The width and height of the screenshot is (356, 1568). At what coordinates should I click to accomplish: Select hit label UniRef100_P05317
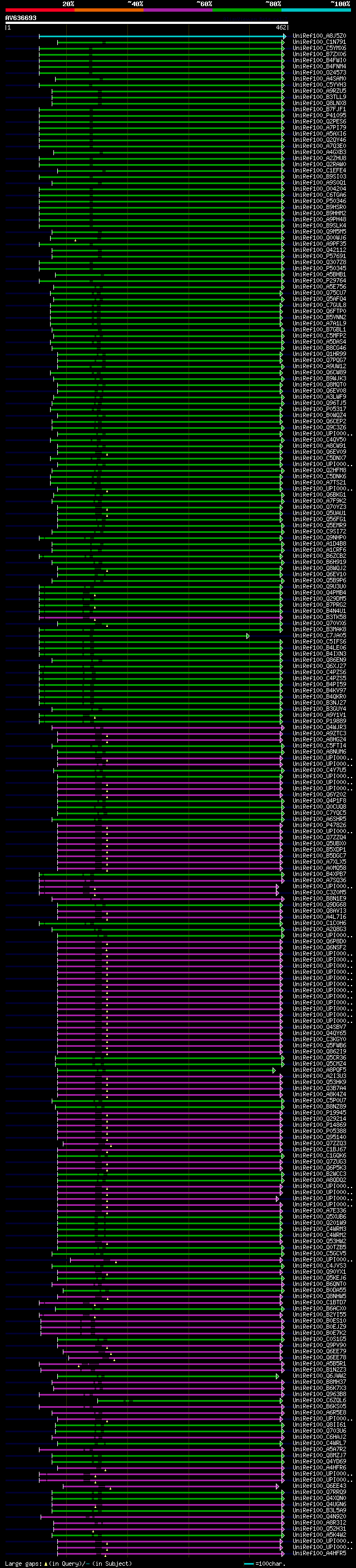(319, 409)
